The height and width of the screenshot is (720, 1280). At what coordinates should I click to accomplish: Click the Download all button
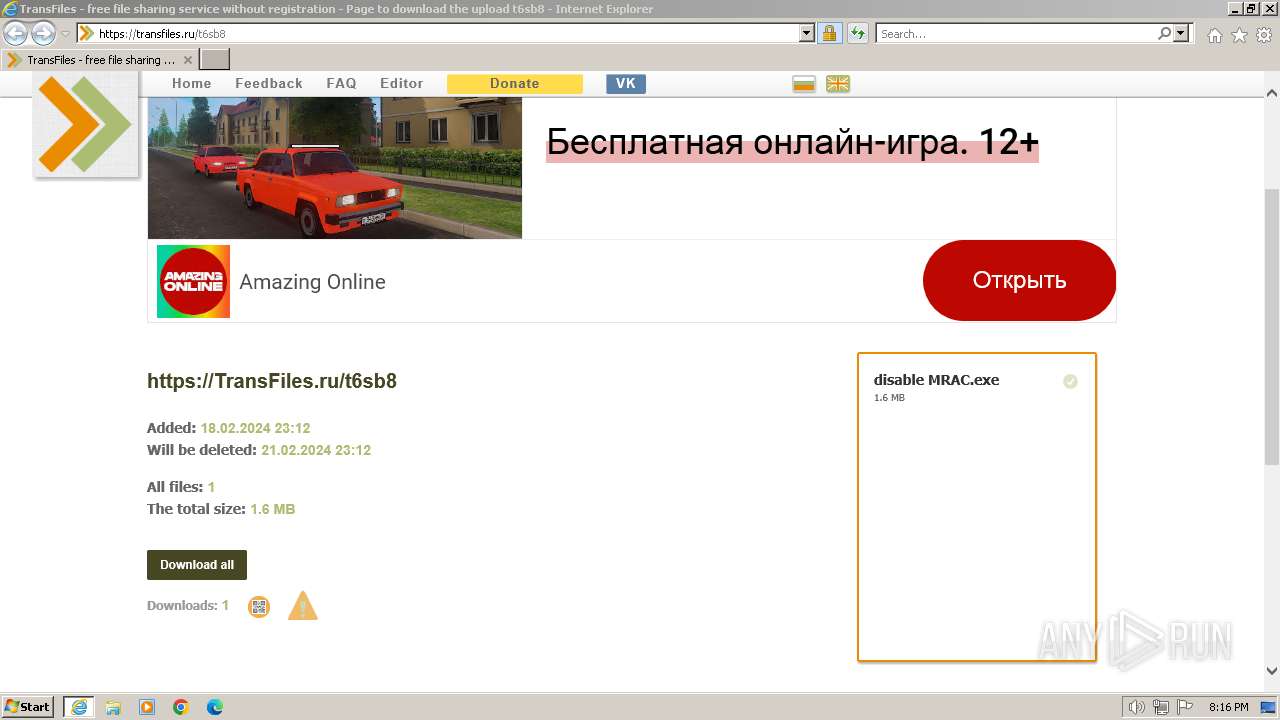pyautogui.click(x=197, y=565)
